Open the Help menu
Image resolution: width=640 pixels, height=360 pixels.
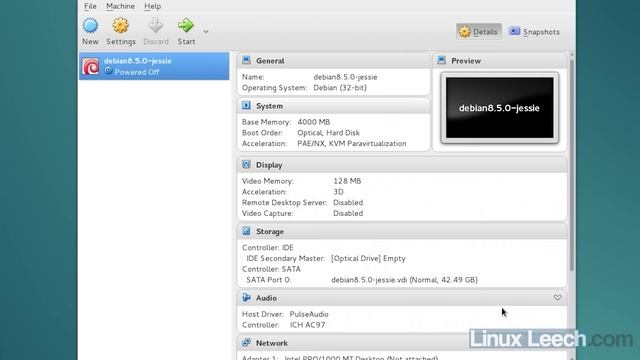click(x=152, y=6)
